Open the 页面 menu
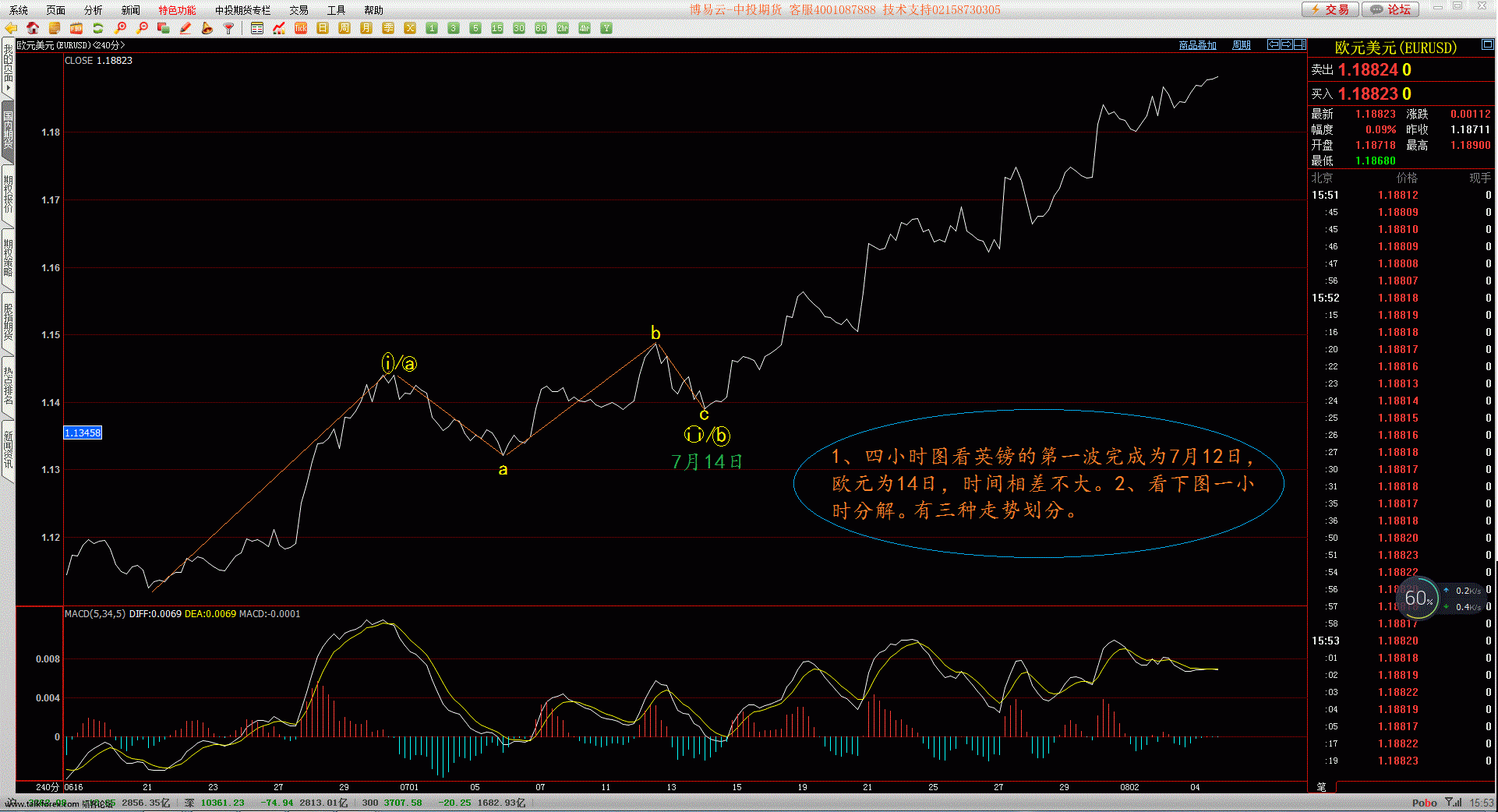Viewport: 1498px width, 812px height. pos(56,10)
